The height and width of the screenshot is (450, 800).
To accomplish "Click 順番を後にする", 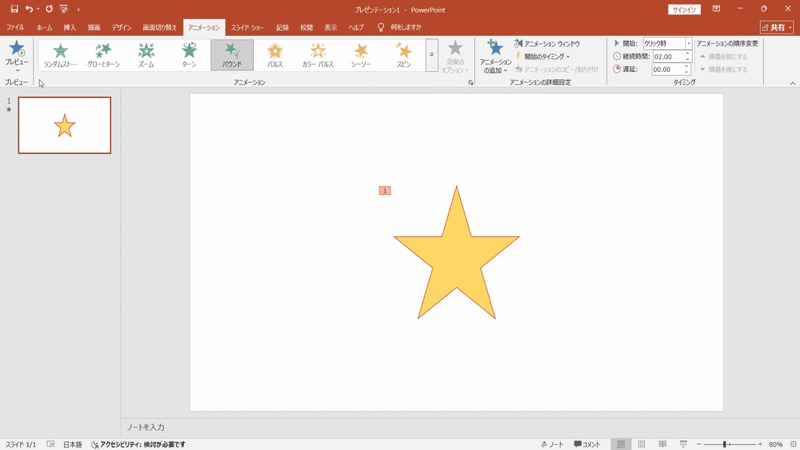I will [x=723, y=69].
